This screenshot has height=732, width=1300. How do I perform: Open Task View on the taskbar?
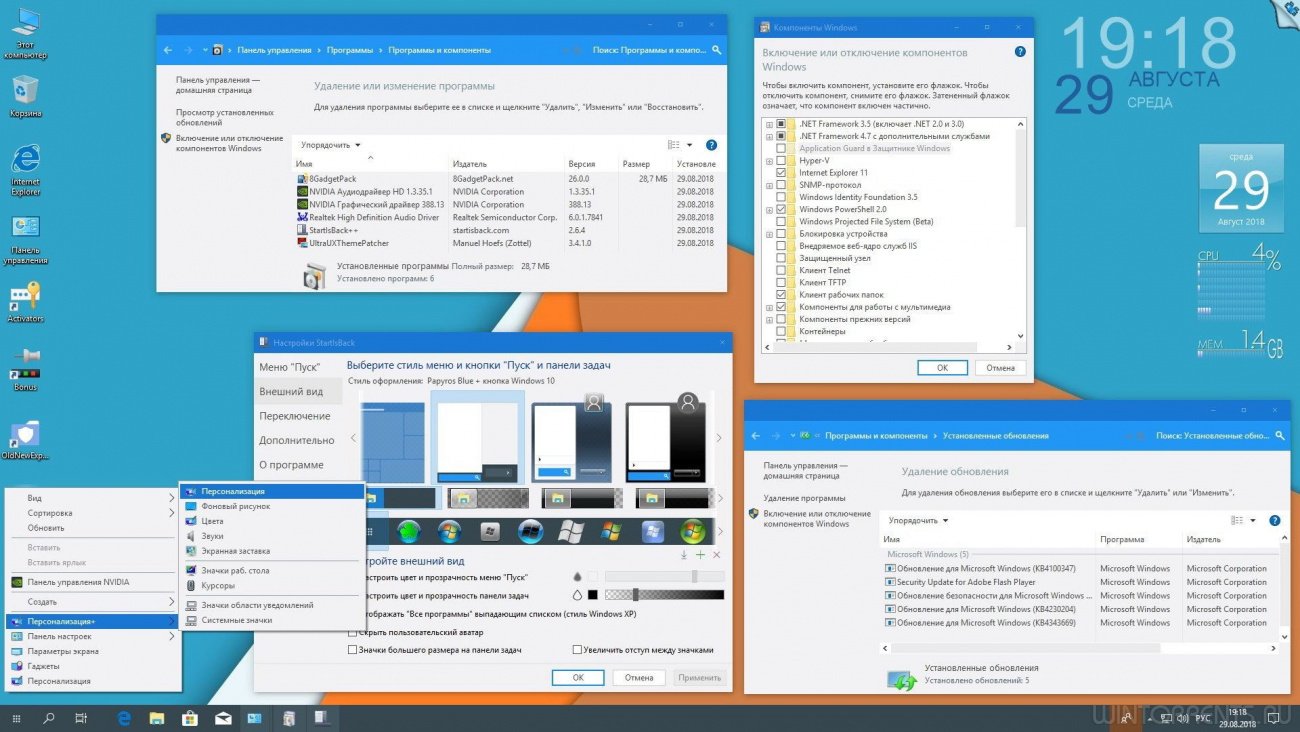coord(82,718)
